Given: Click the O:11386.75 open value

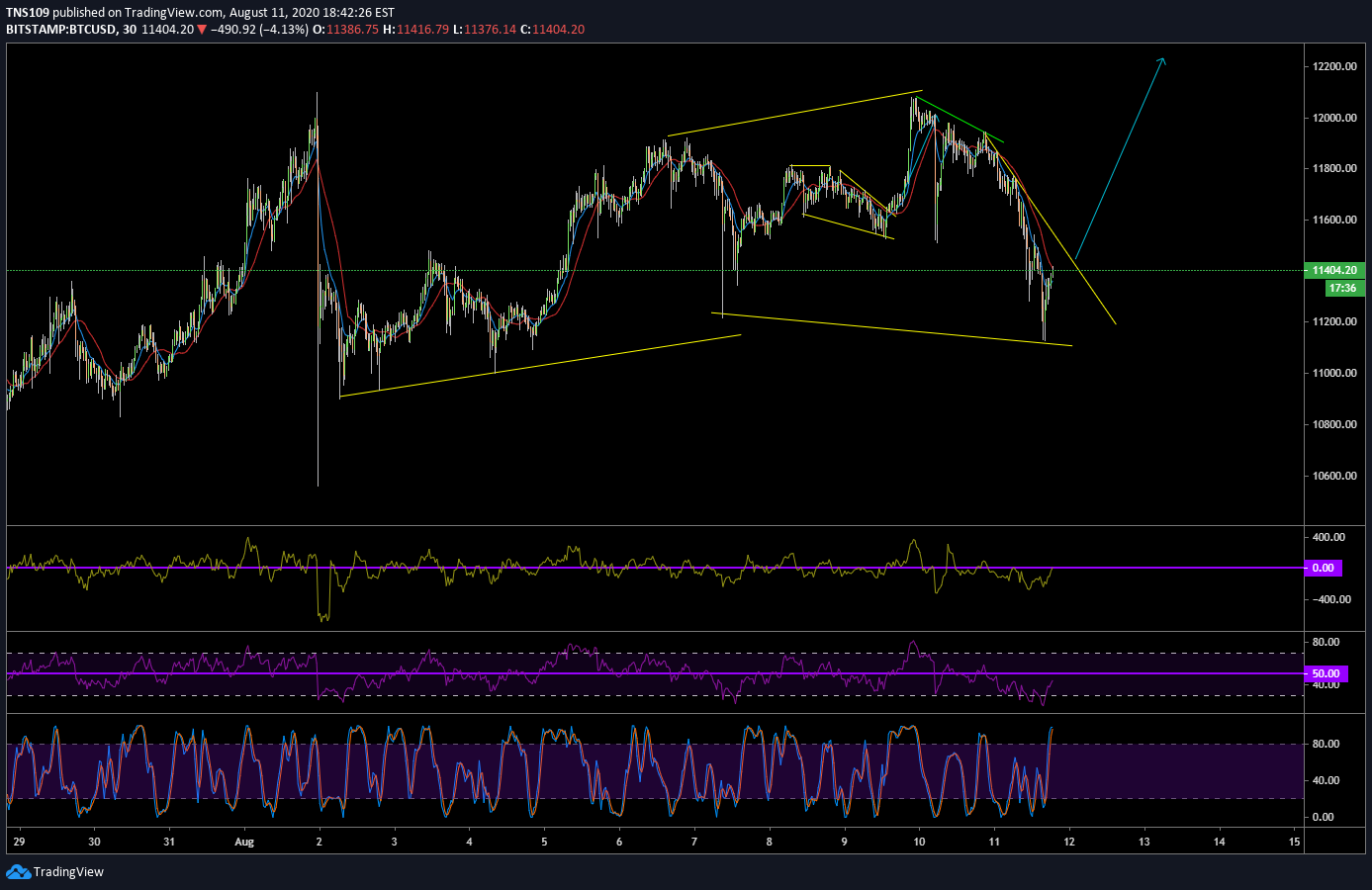Looking at the screenshot, I should coord(346,30).
